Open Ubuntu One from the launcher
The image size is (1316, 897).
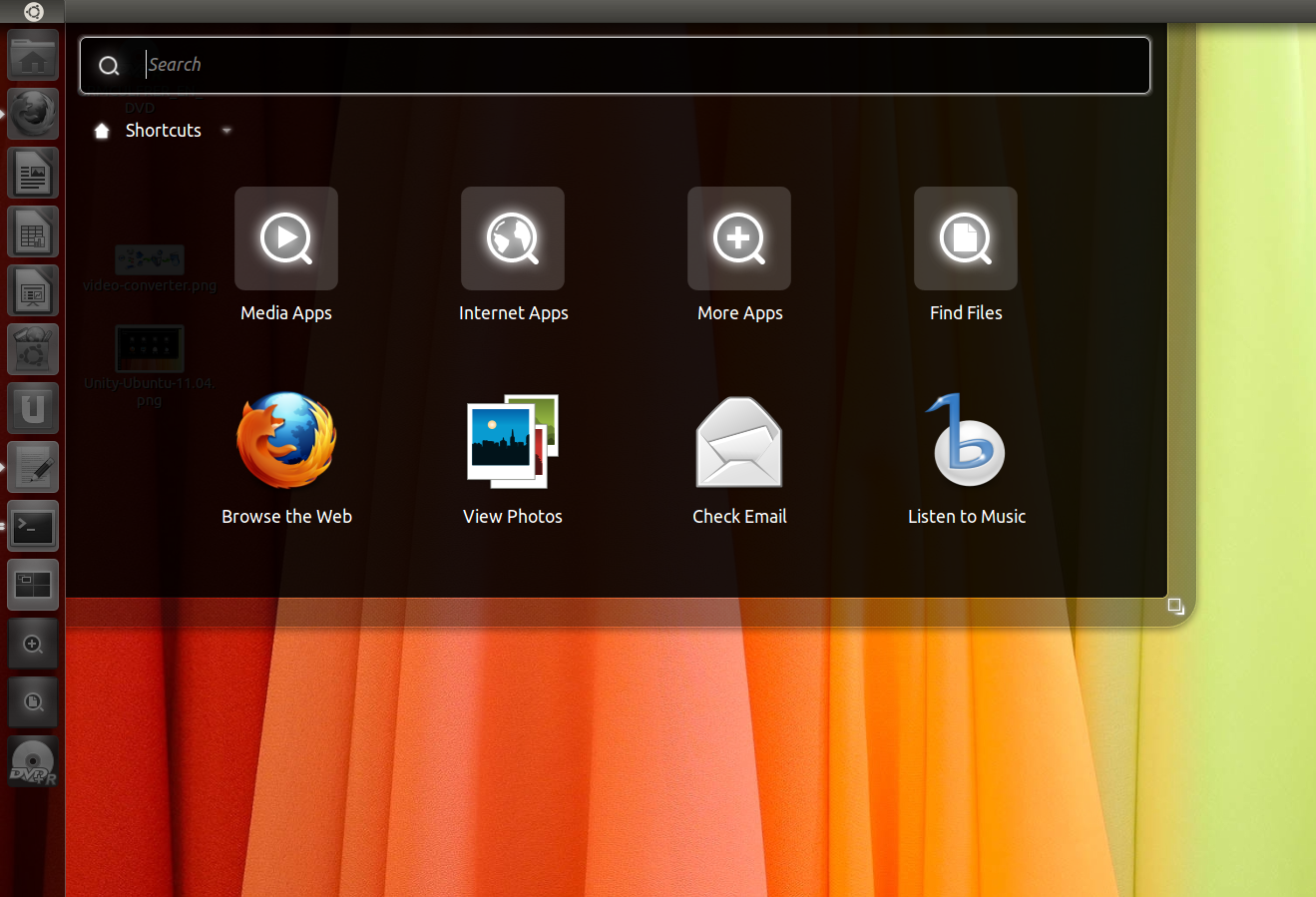[33, 407]
